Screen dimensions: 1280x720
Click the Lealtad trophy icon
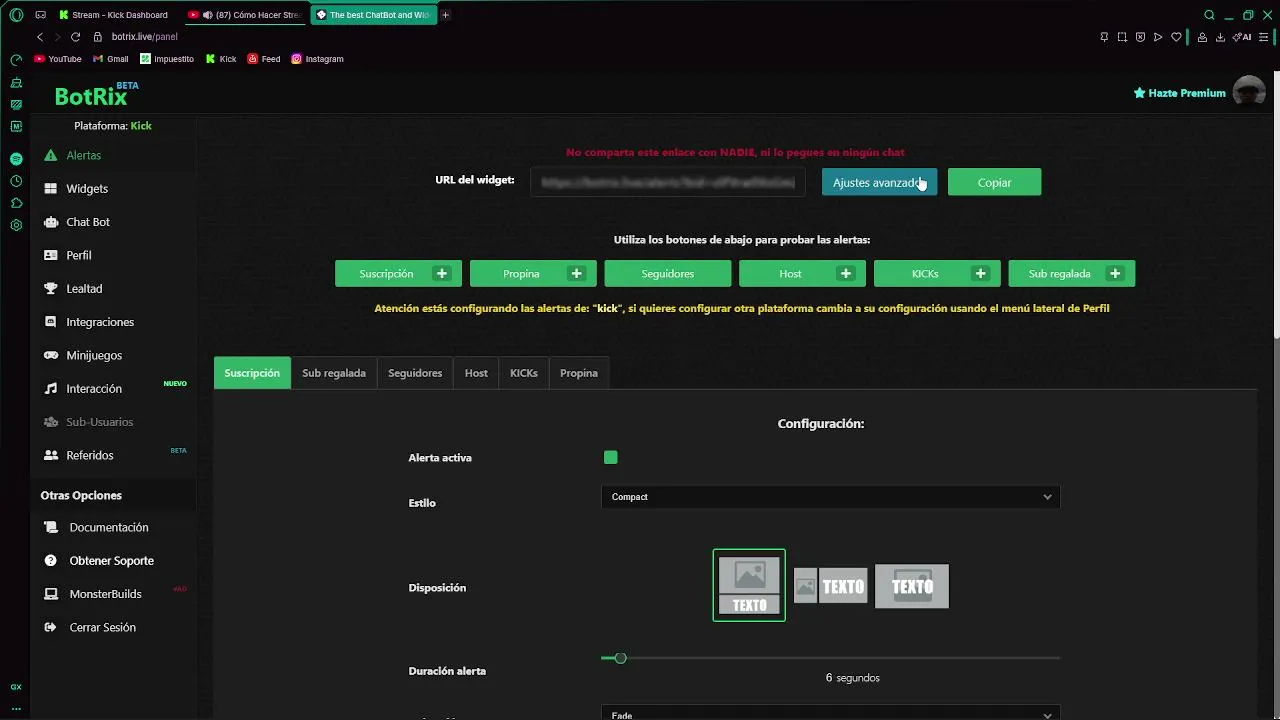(51, 288)
